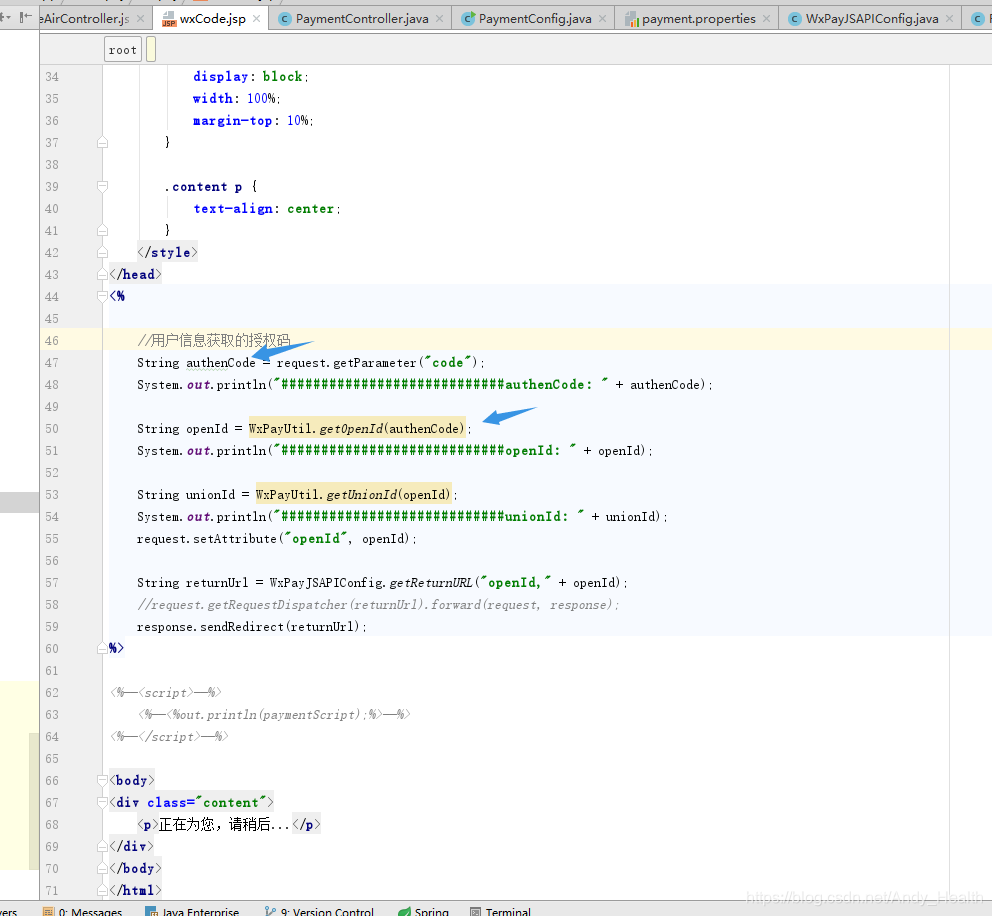Click the commented getRequestDispatcher line 58
Screen dimensions: 992x916
(378, 605)
